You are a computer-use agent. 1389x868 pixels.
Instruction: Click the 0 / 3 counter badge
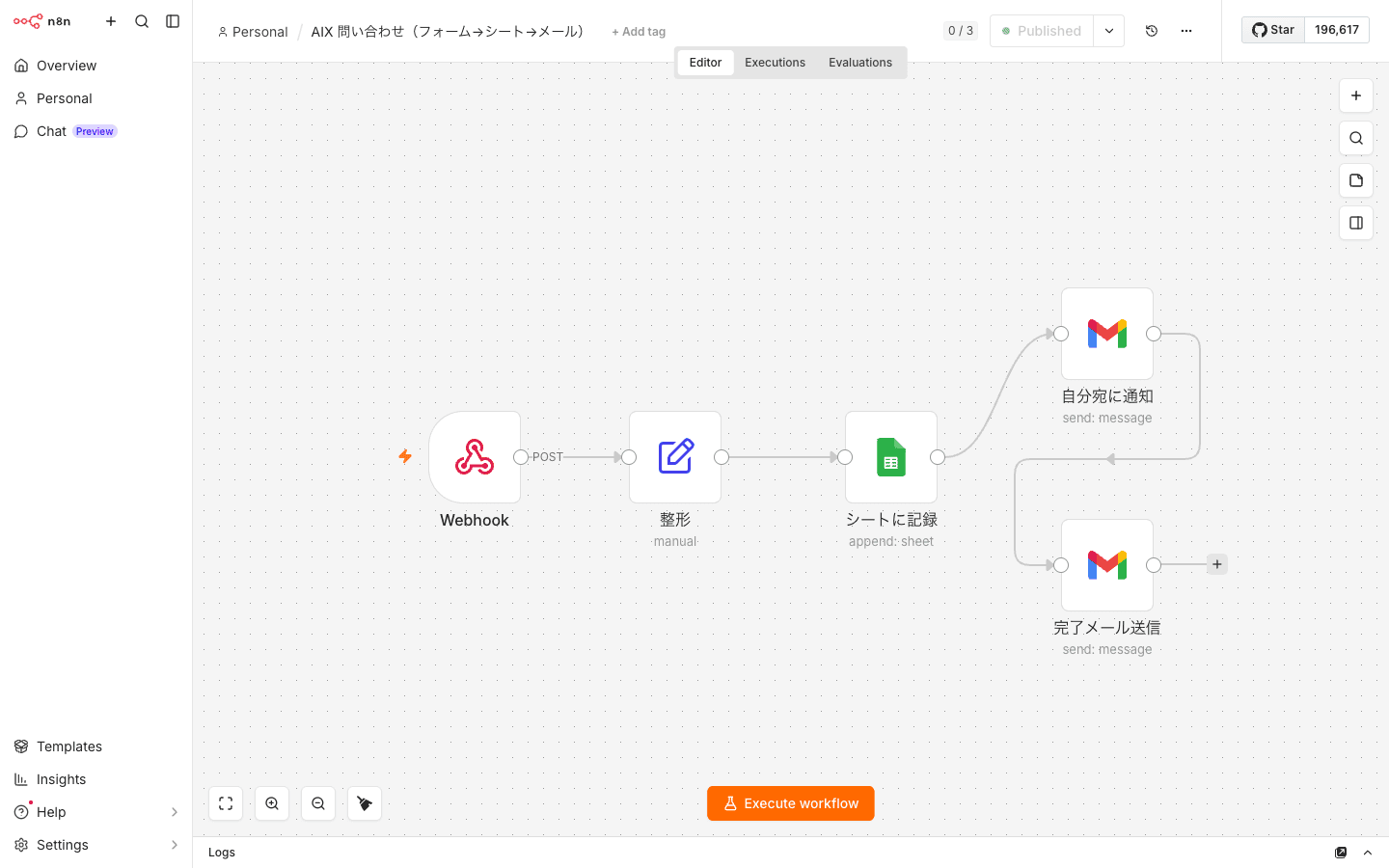click(x=961, y=31)
